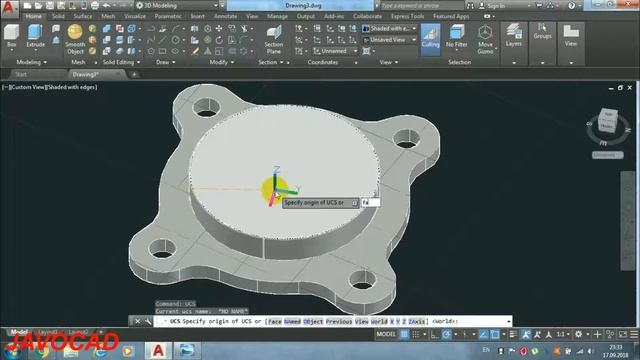Image resolution: width=640 pixels, height=360 pixels.
Task: Toggle polar tracking in status bar
Action: tap(447, 334)
